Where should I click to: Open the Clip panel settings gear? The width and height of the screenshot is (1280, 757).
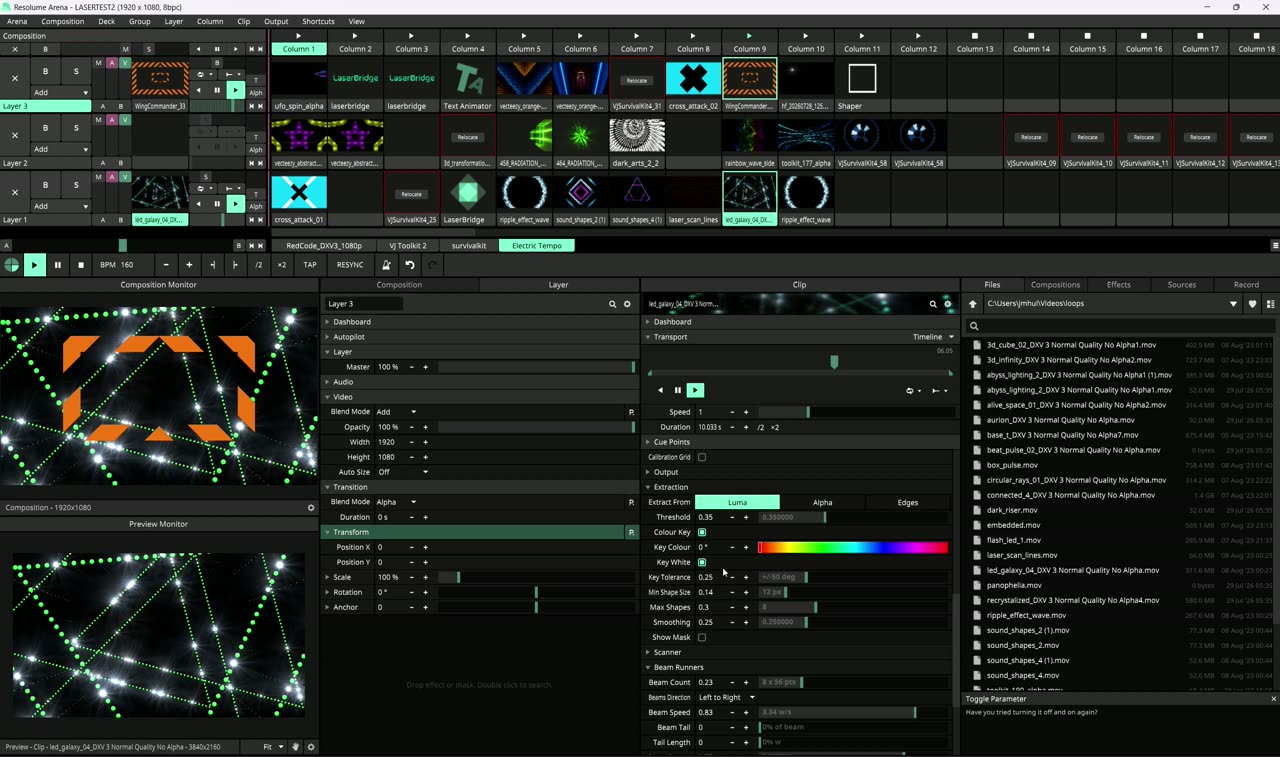pos(949,304)
